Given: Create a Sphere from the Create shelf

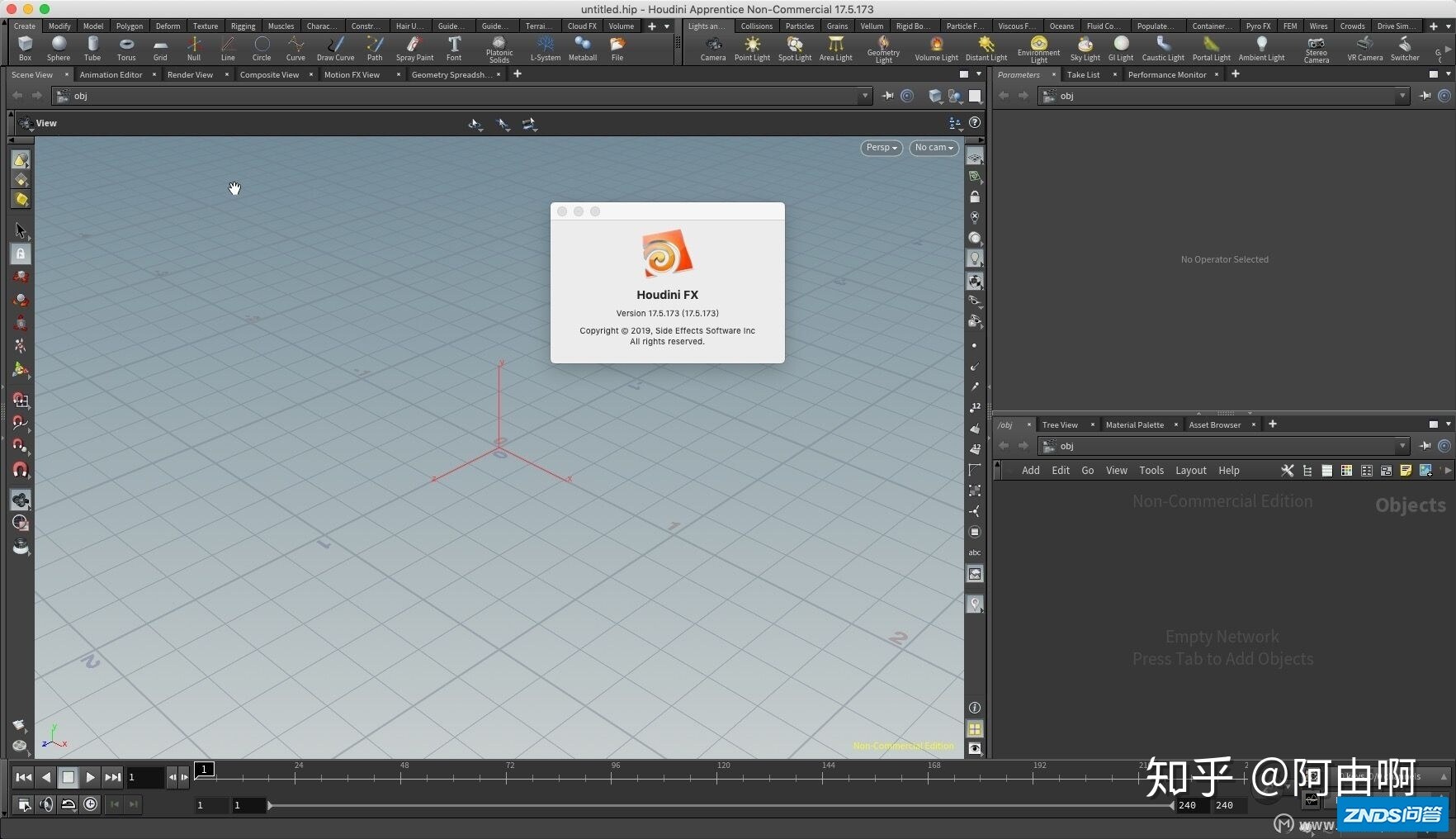Looking at the screenshot, I should click(x=59, y=48).
